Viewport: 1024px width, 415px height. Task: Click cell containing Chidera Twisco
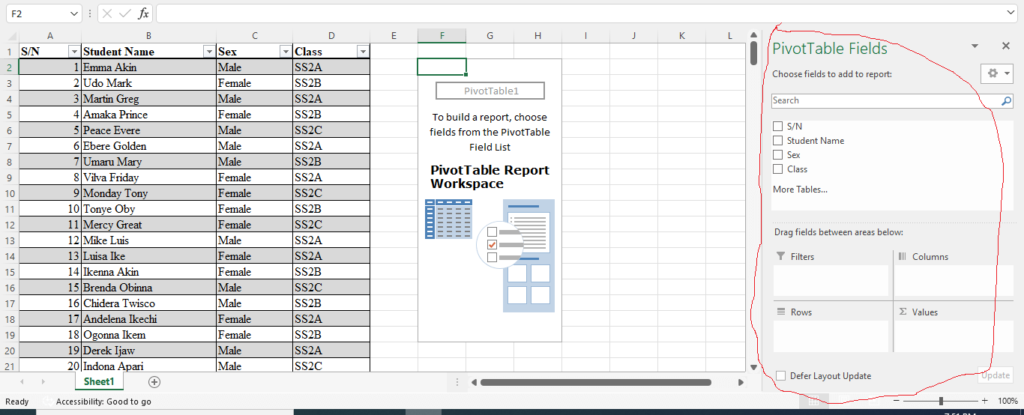click(x=149, y=303)
